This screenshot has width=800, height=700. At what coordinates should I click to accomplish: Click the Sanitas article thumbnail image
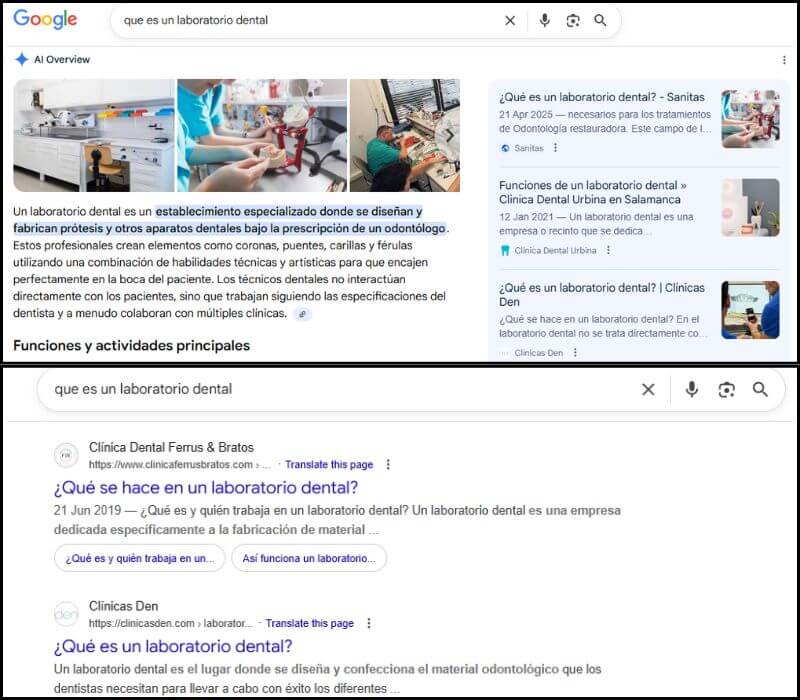click(x=748, y=120)
